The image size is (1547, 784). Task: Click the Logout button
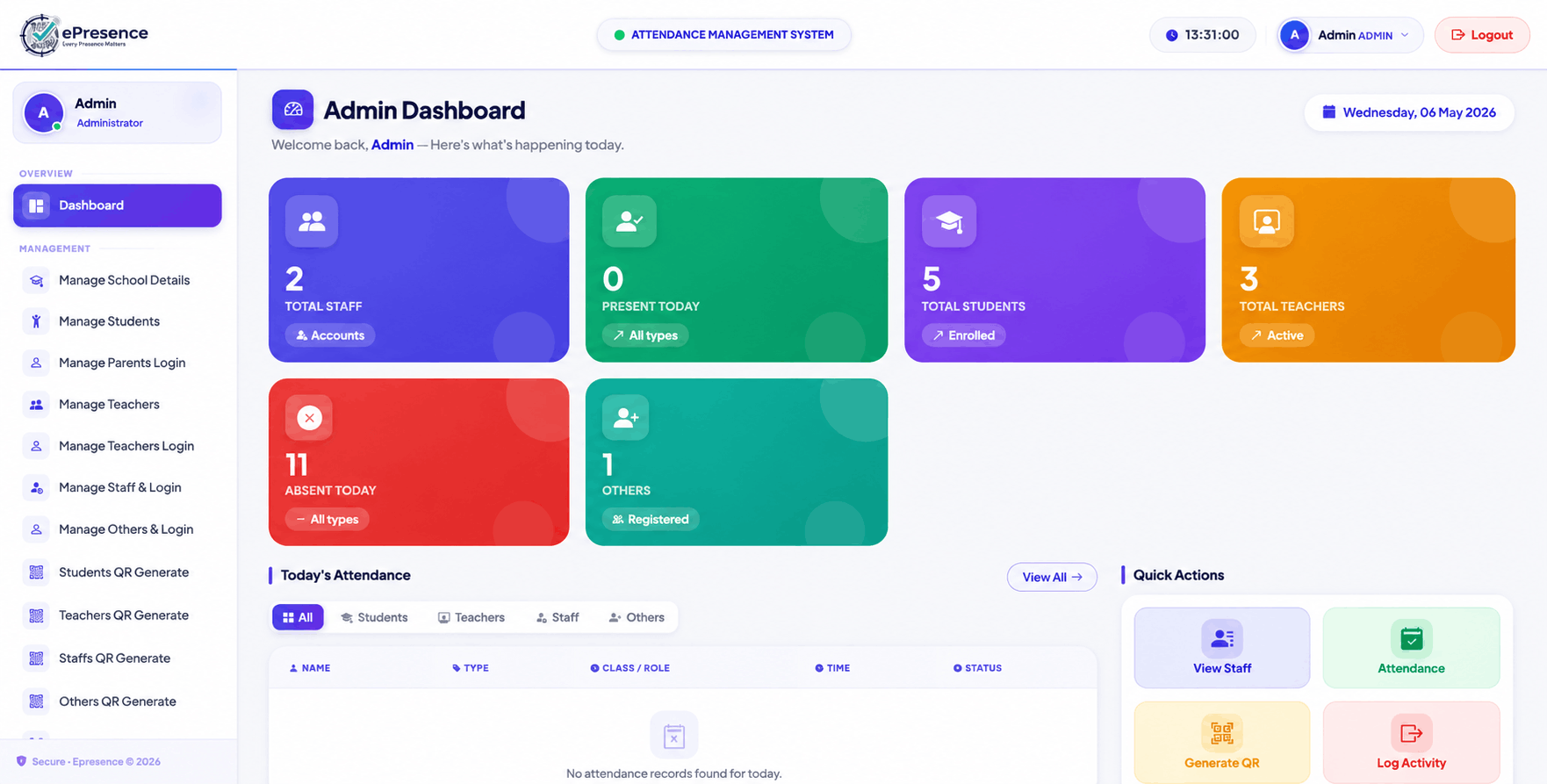point(1482,35)
